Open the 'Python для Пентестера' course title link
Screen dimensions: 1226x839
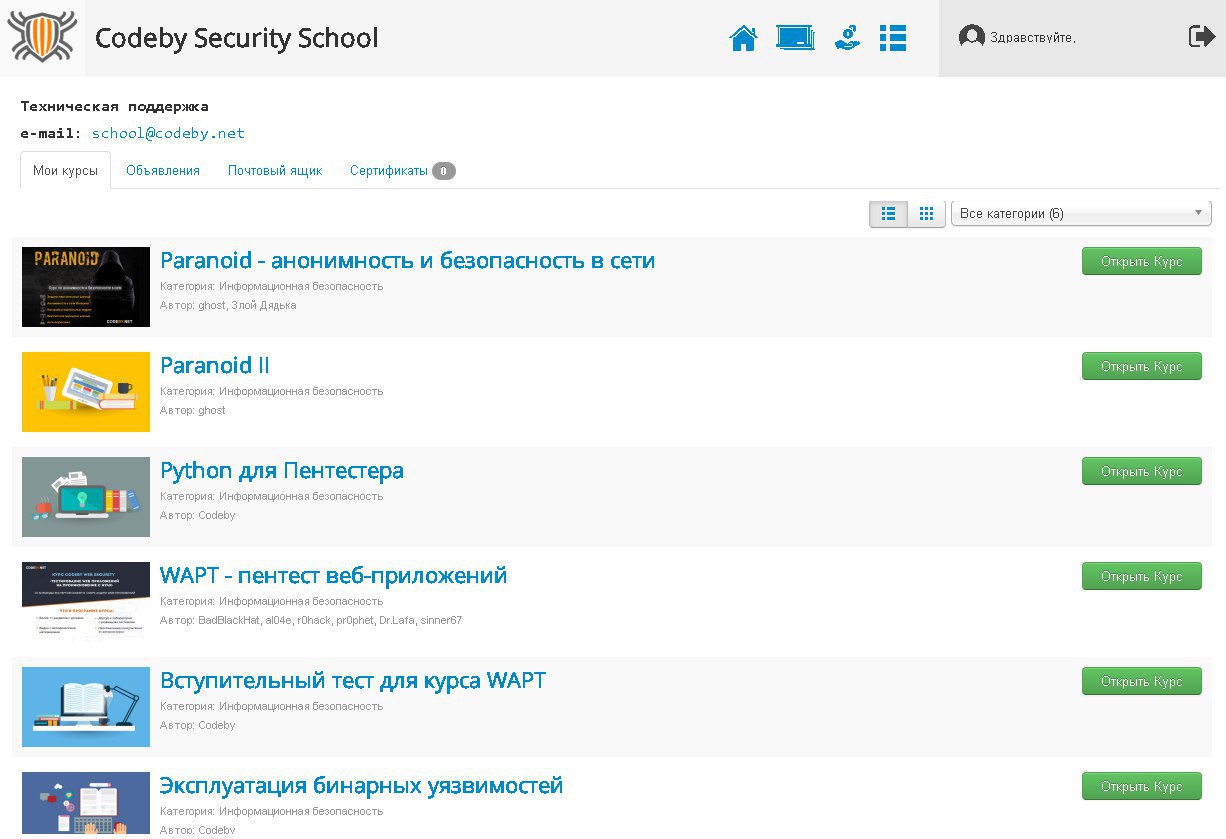[282, 471]
